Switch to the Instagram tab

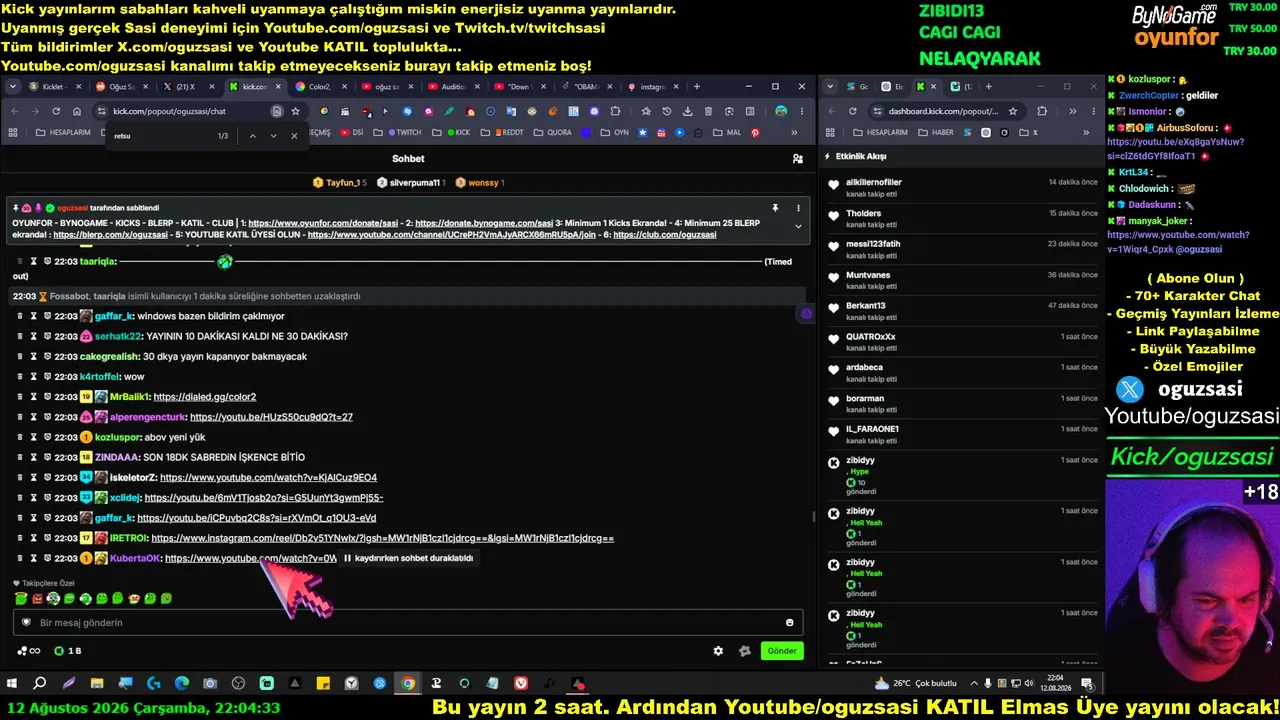tap(652, 87)
